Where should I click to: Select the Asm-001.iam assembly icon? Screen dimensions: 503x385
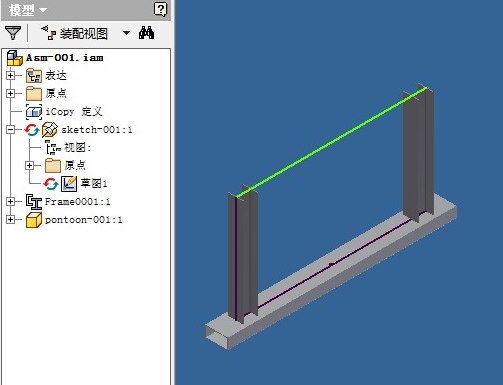[x=15, y=58]
